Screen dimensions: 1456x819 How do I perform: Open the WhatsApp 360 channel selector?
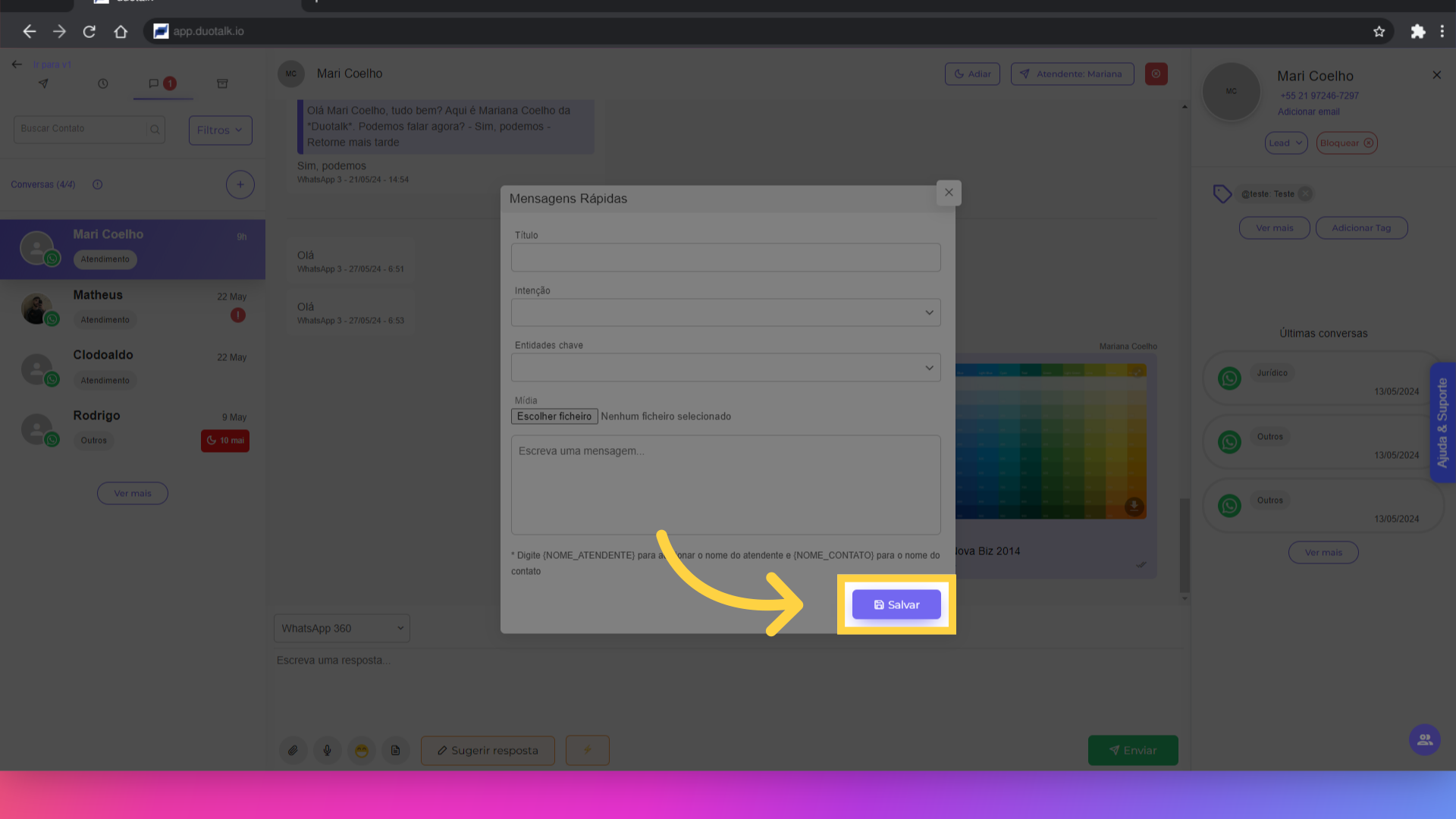(x=341, y=628)
